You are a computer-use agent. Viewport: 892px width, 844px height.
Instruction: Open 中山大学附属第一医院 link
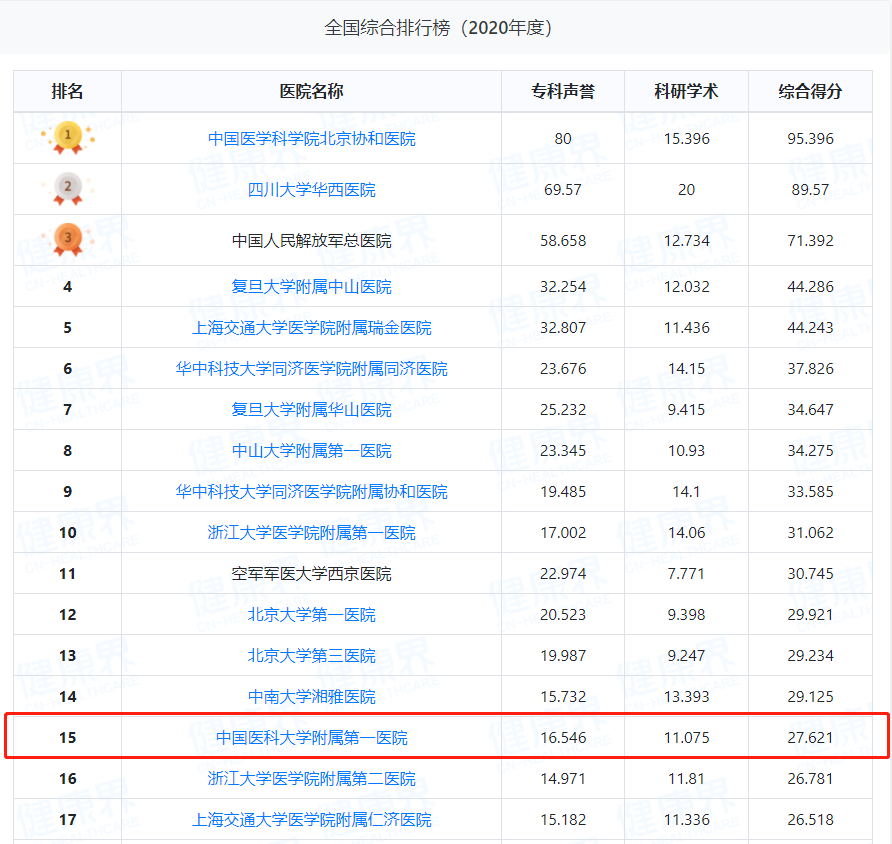[311, 450]
